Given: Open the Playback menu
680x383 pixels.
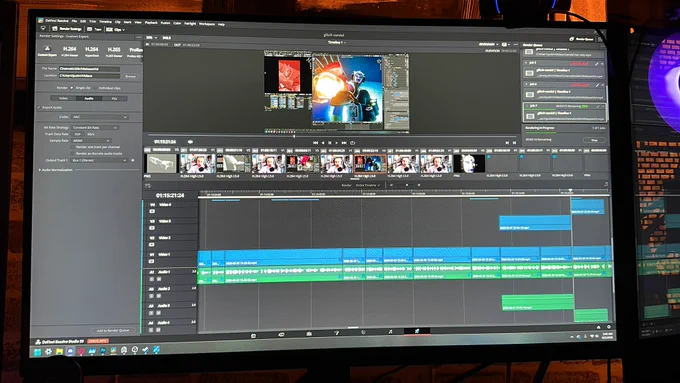Looking at the screenshot, I should point(151,23).
